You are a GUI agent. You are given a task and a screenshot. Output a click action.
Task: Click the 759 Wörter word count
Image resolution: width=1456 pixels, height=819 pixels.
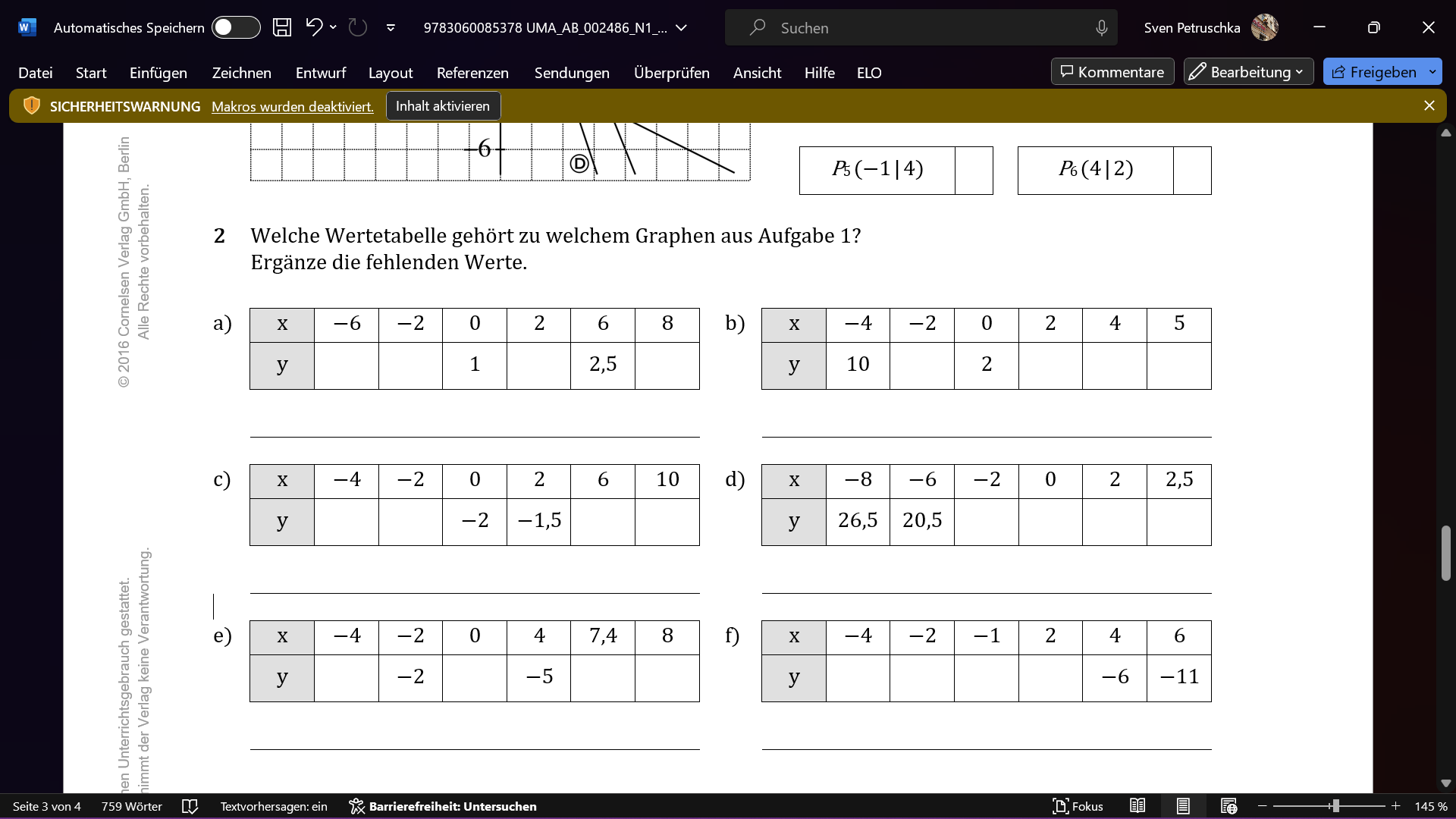click(132, 806)
